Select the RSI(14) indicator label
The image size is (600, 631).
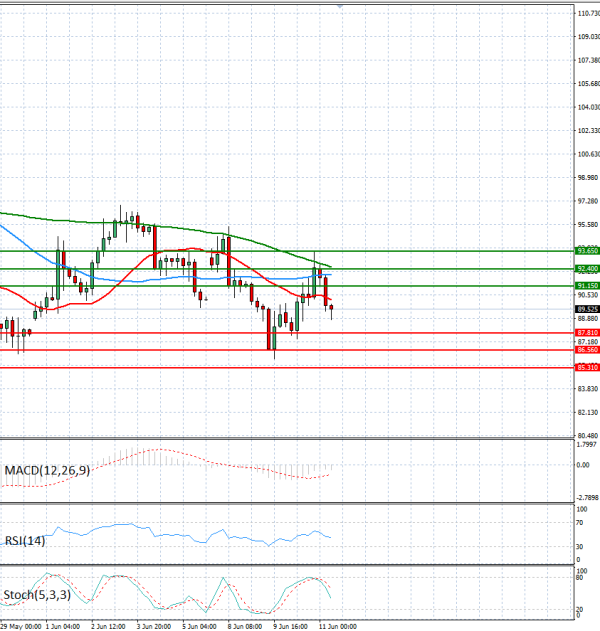[x=25, y=540]
